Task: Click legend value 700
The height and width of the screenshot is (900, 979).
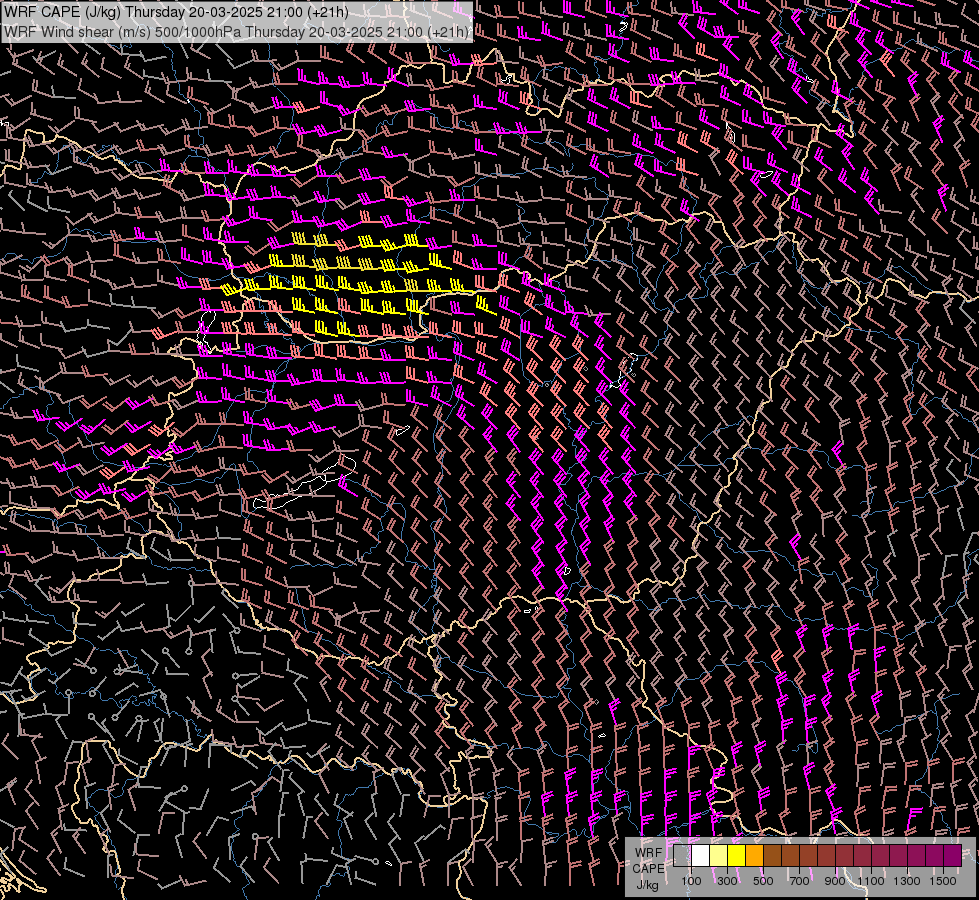Action: click(x=799, y=881)
